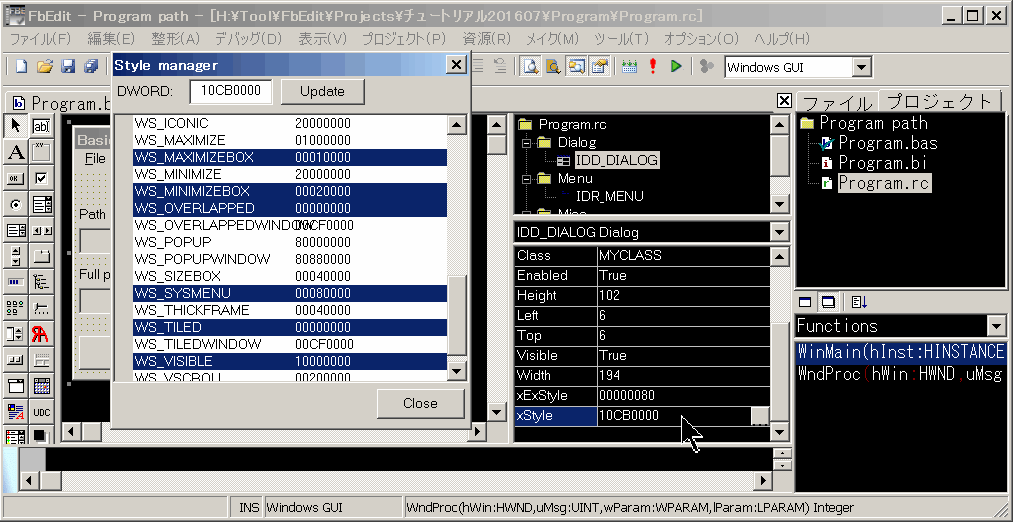Click the Save All multiple-disks icon

click(92, 67)
